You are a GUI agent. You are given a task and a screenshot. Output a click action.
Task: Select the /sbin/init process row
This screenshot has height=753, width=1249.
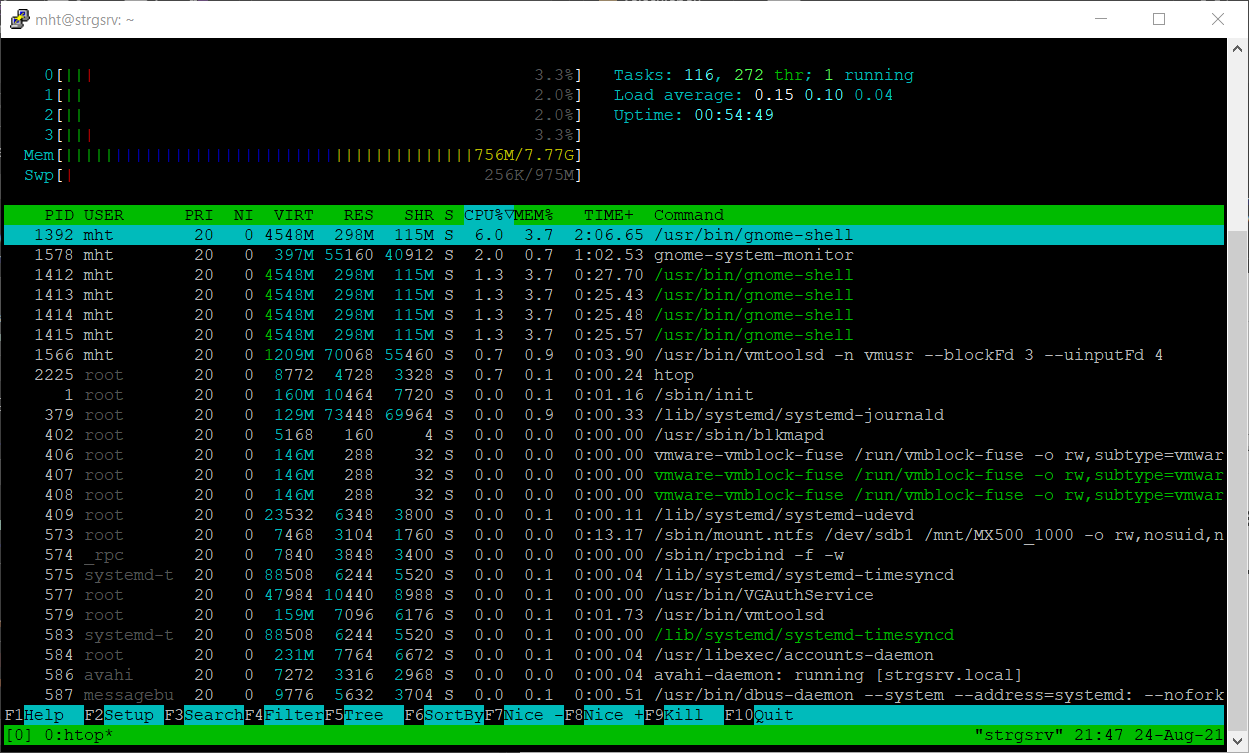[x=614, y=395]
